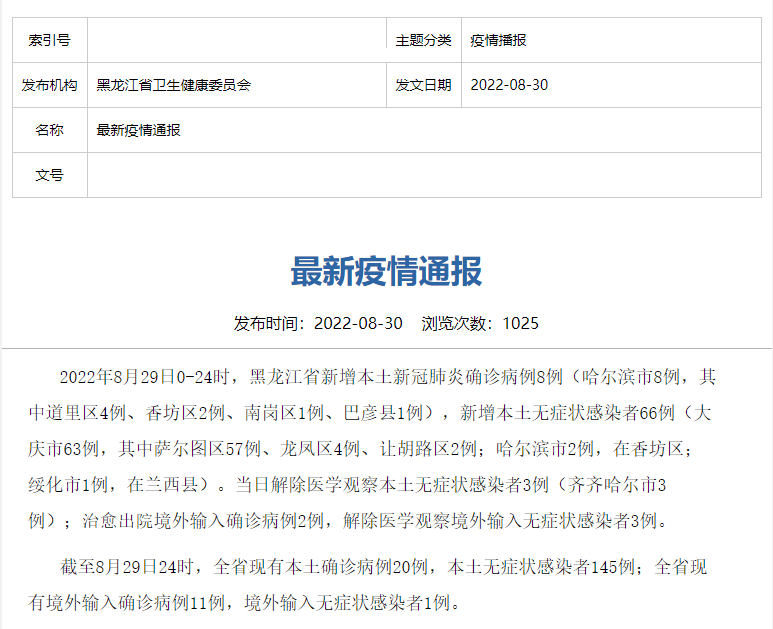Screen dimensions: 773x629
Task: Click the empty 索引号 value cell
Action: pos(236,41)
